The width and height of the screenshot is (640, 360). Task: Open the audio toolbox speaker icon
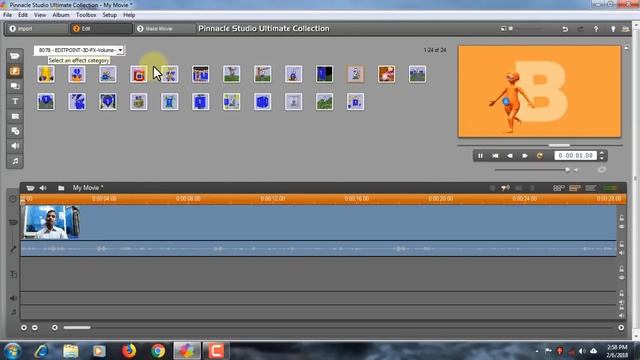point(43,188)
